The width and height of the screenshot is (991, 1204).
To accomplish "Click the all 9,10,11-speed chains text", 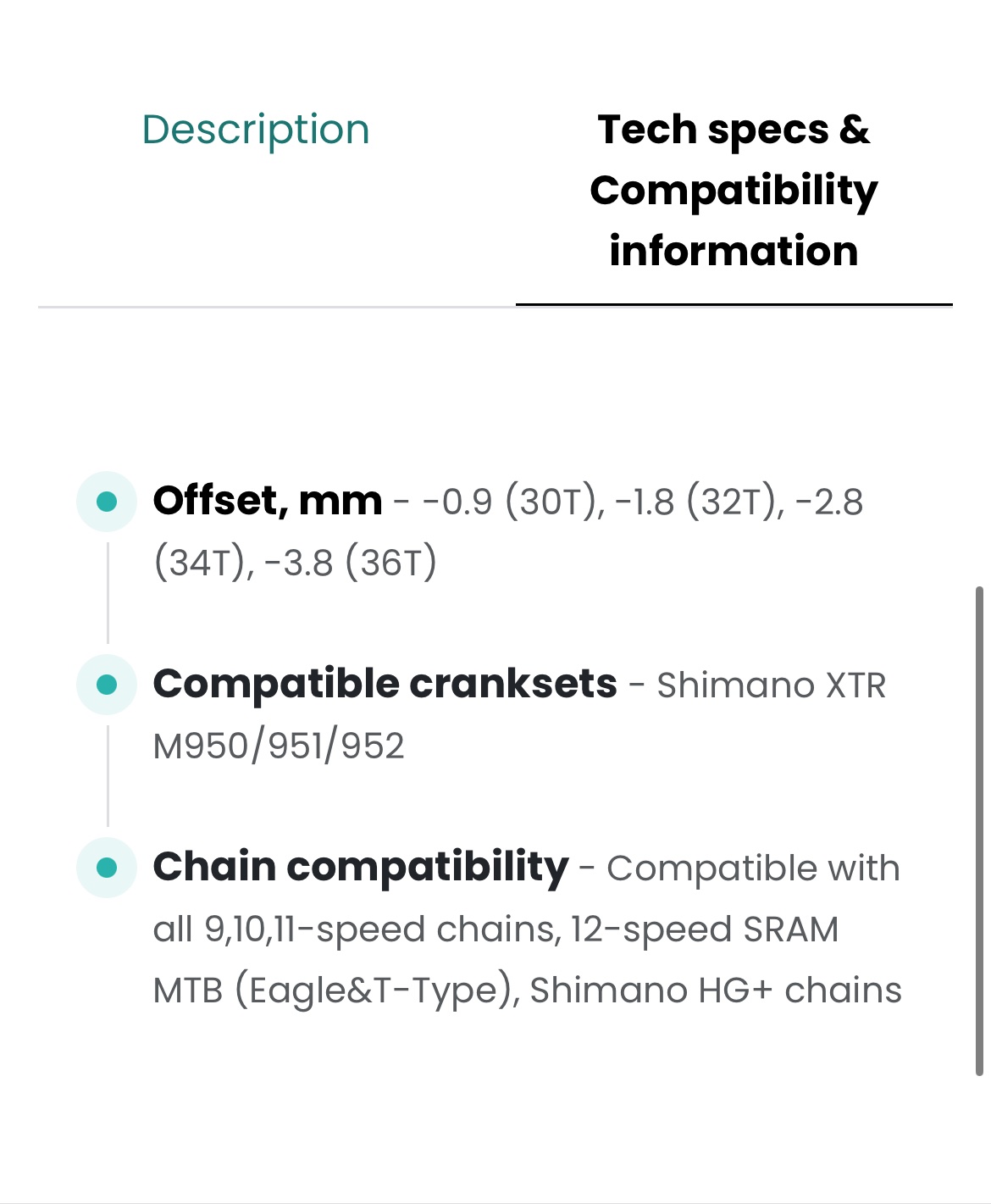I will pyautogui.click(x=357, y=929).
